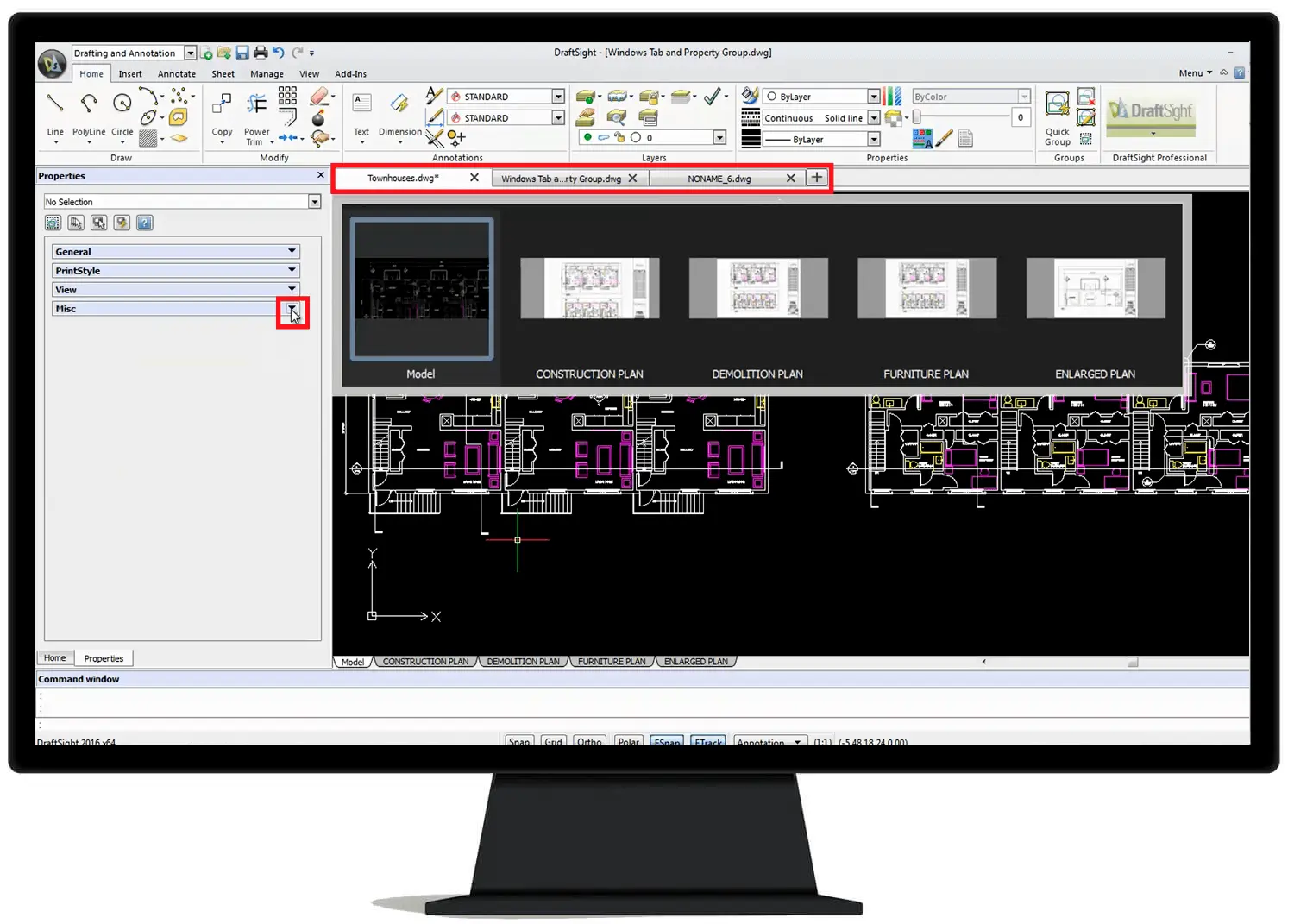Viewport: 1294px width, 924px height.
Task: Toggle Grid in status bar
Action: pos(554,740)
